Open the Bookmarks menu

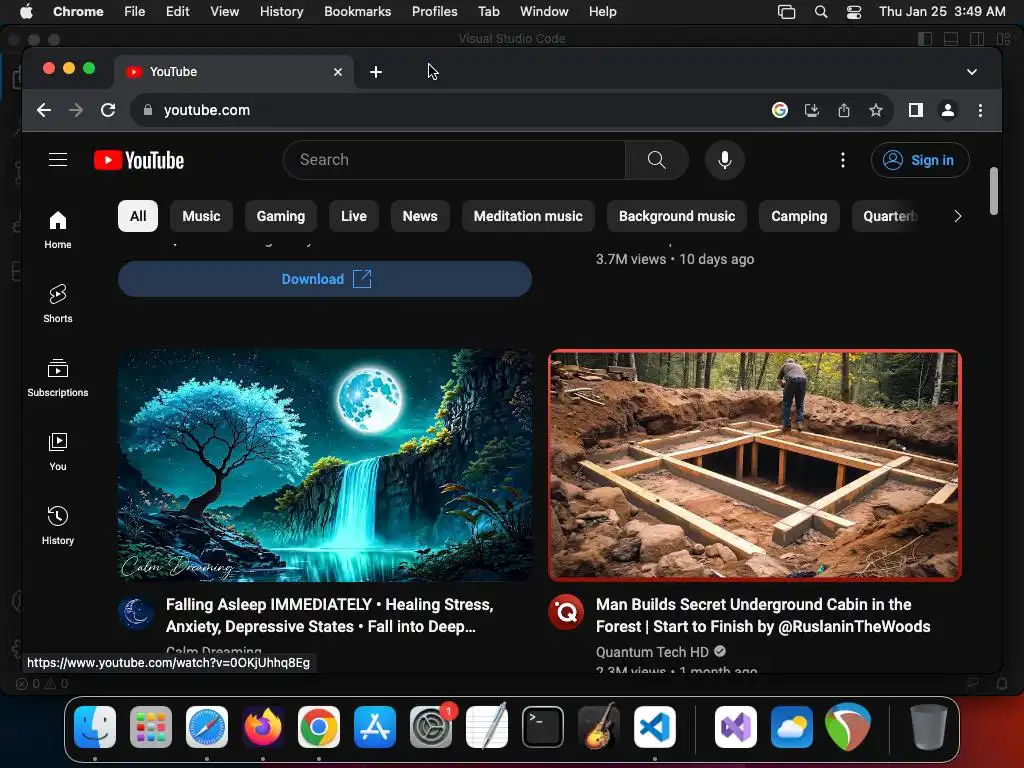coord(358,11)
